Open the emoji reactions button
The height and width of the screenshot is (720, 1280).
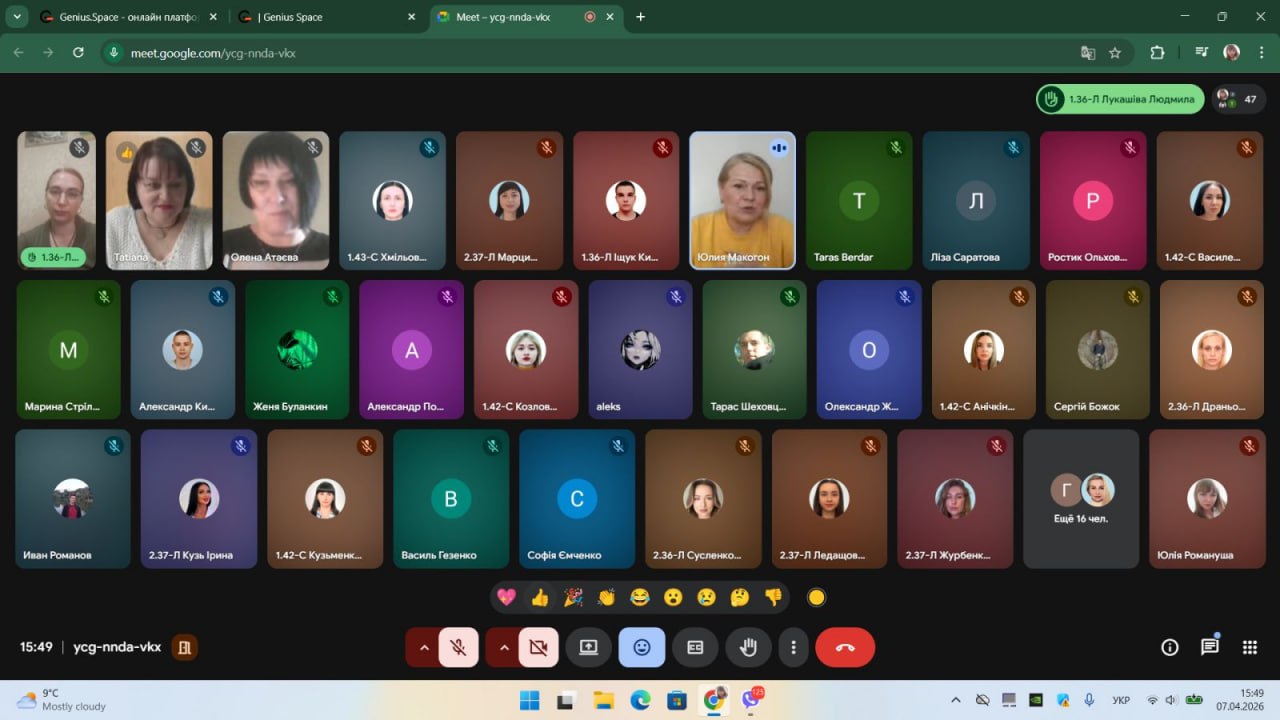(641, 648)
